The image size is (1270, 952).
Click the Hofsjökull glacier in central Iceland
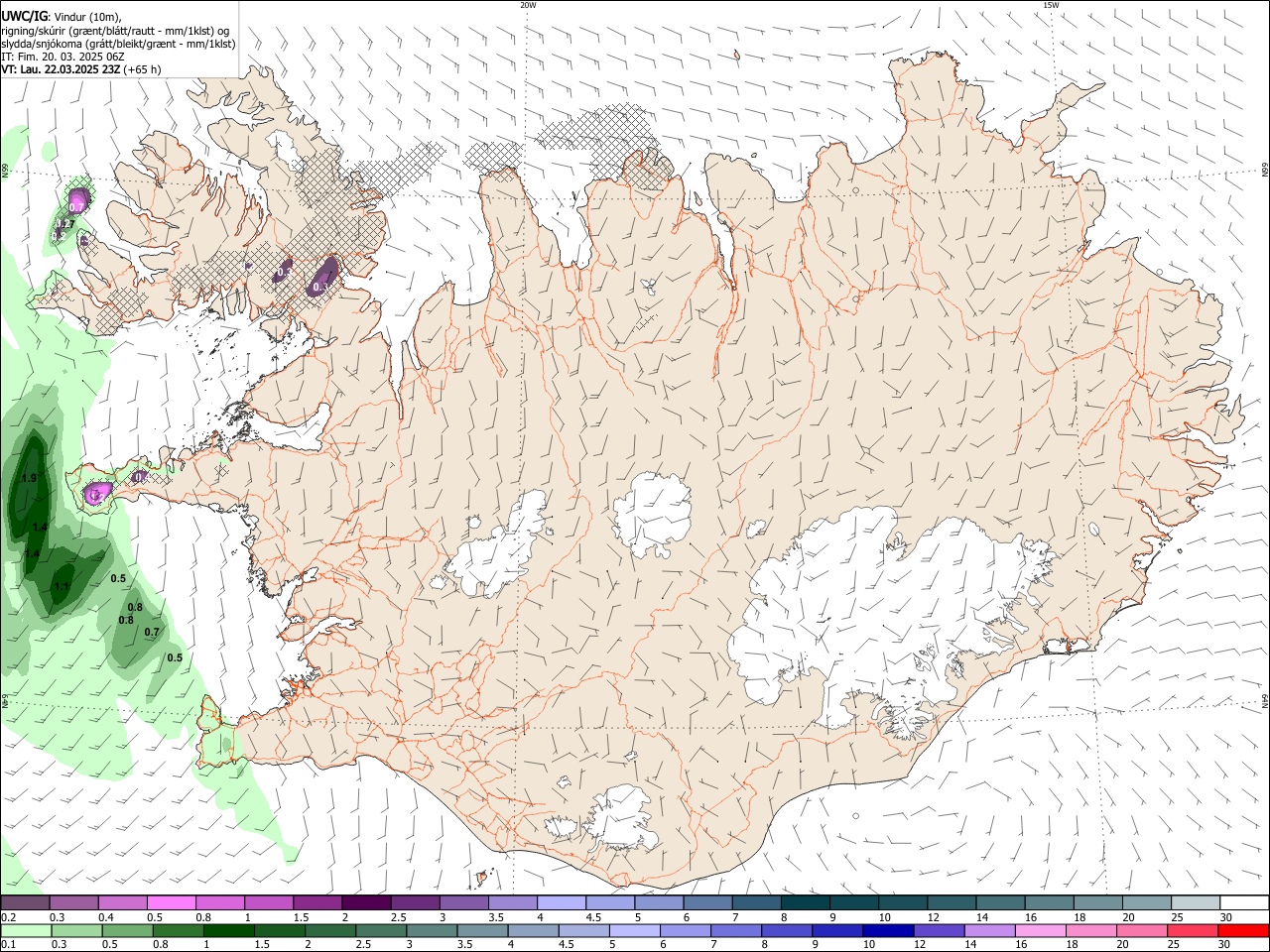point(651,516)
